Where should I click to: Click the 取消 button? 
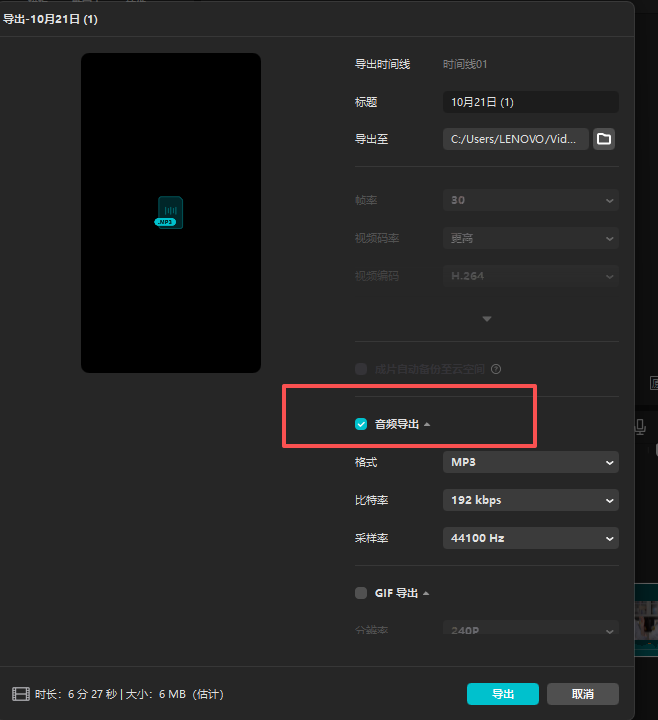pyautogui.click(x=583, y=694)
